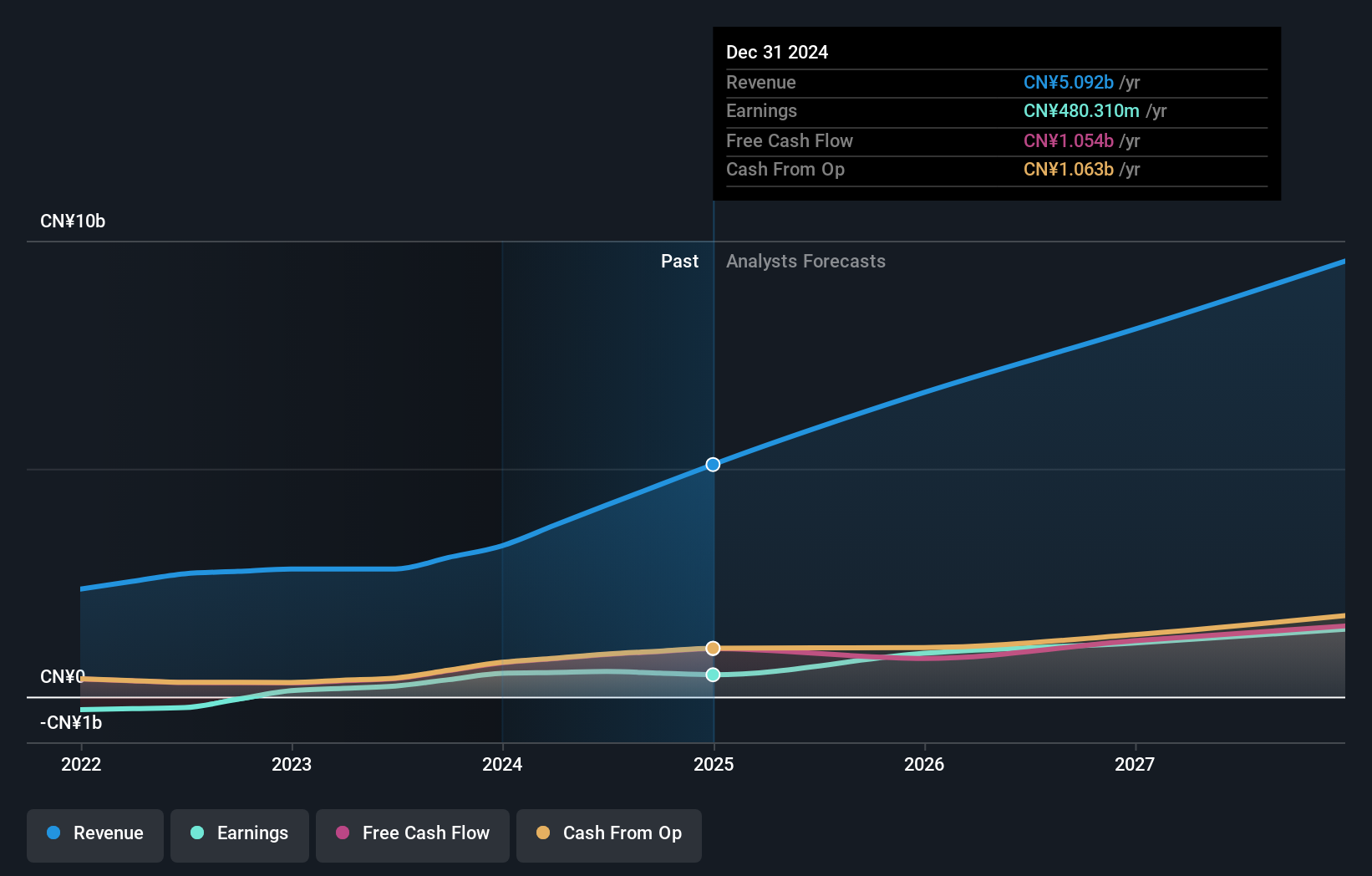Viewport: 1372px width, 876px height.
Task: Click the Dec 31 2024 tooltip date
Action: (777, 53)
